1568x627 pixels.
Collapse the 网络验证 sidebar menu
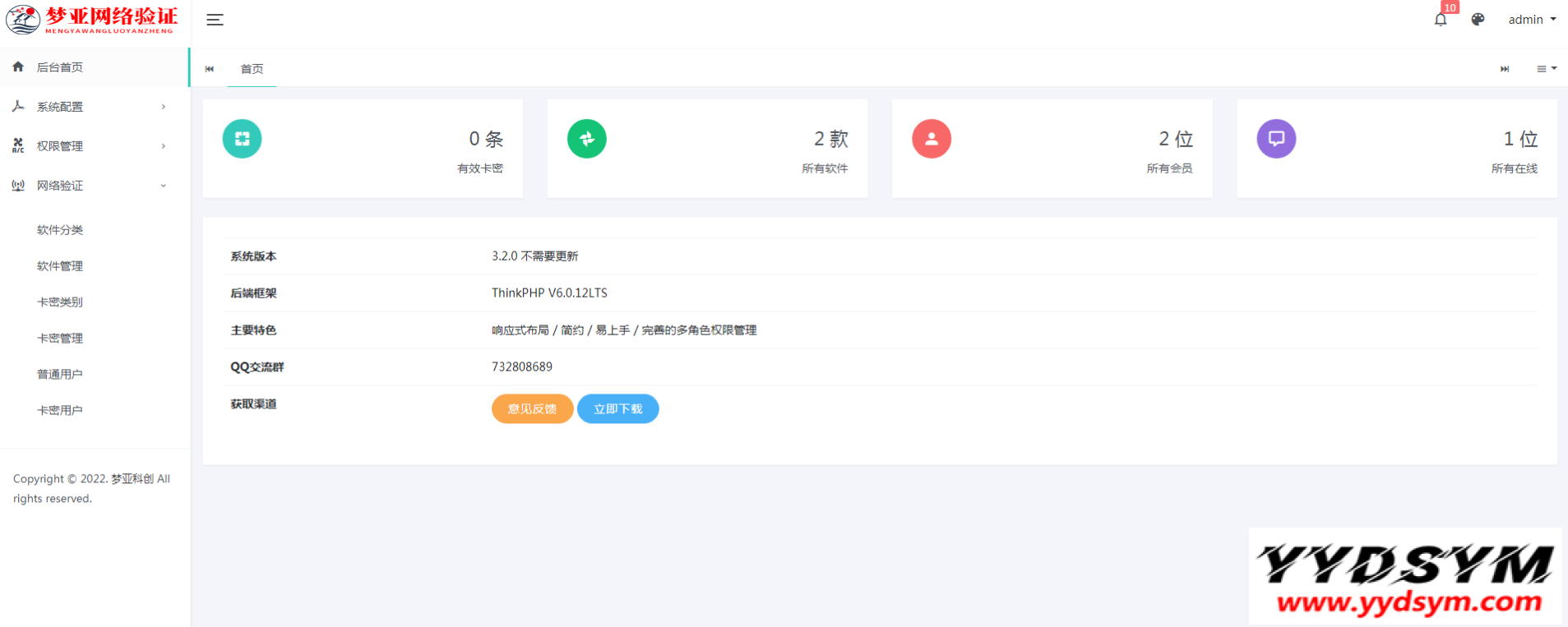click(90, 186)
